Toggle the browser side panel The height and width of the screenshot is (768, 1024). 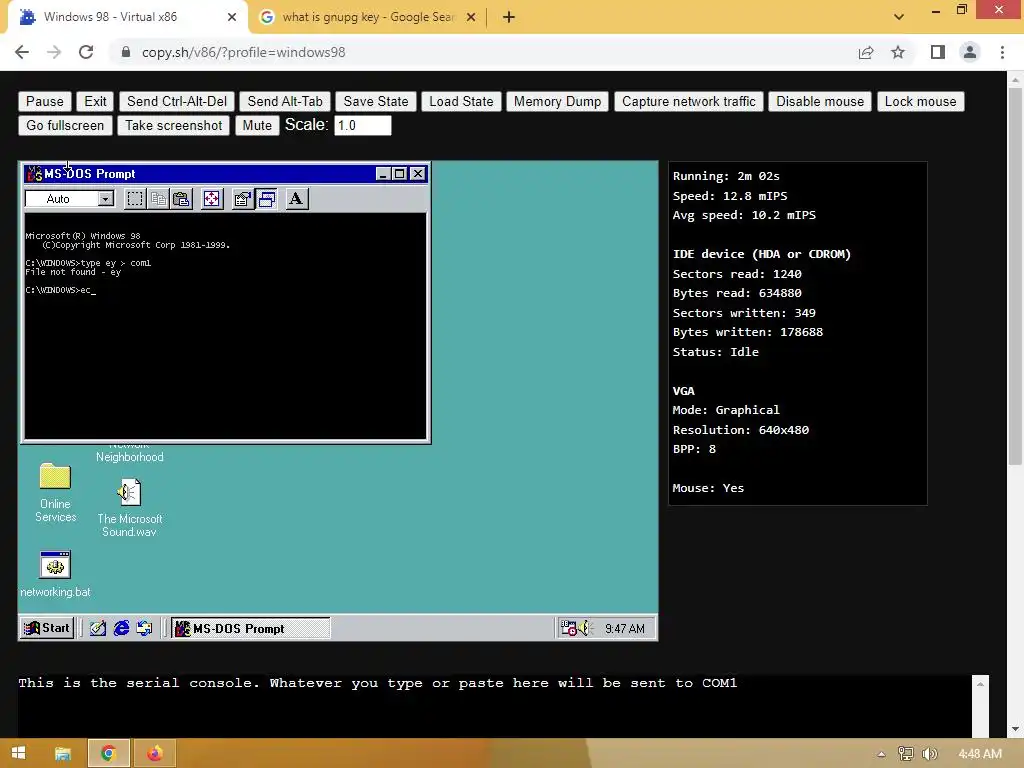[x=938, y=52]
